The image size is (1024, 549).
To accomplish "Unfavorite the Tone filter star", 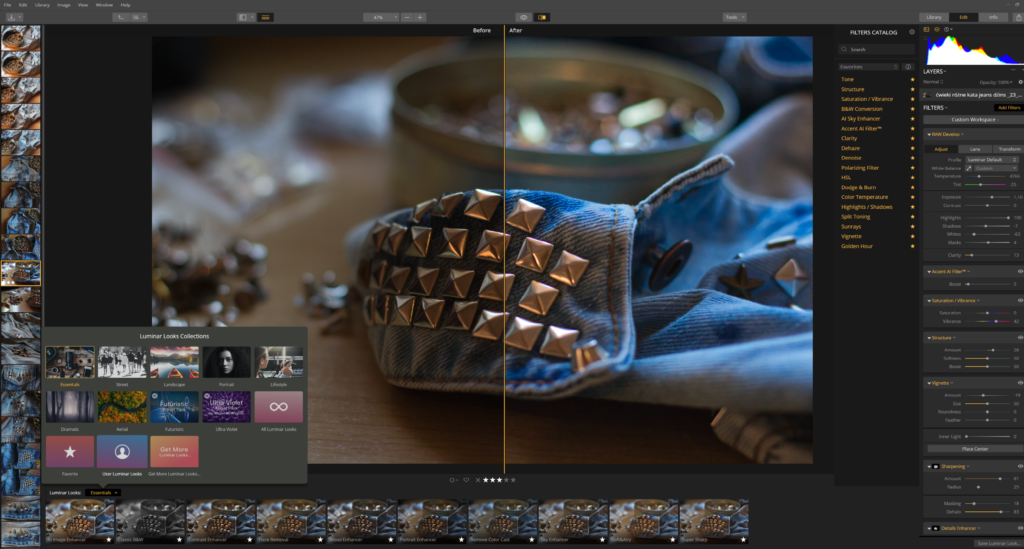I will coord(912,80).
